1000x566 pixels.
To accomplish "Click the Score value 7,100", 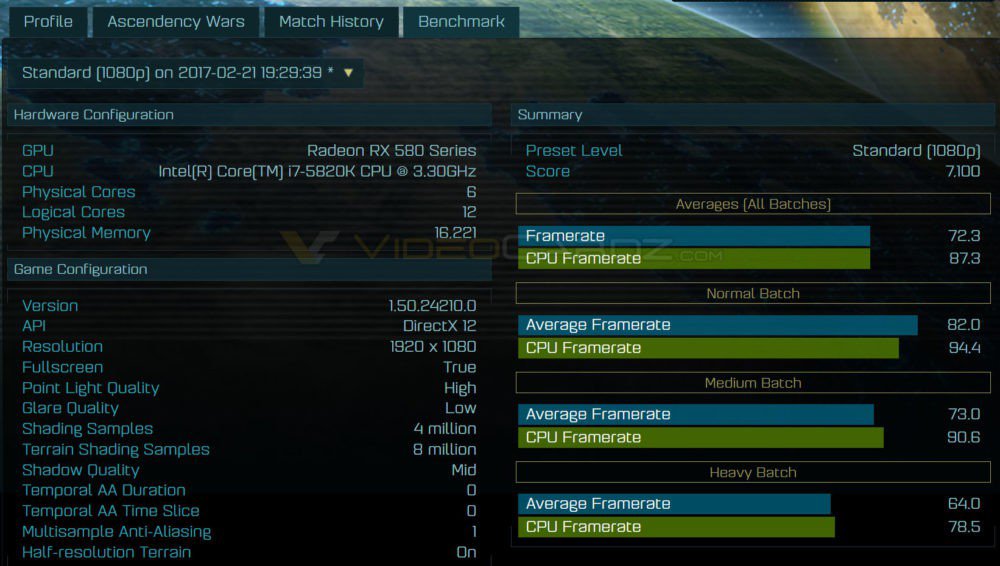I will 963,171.
